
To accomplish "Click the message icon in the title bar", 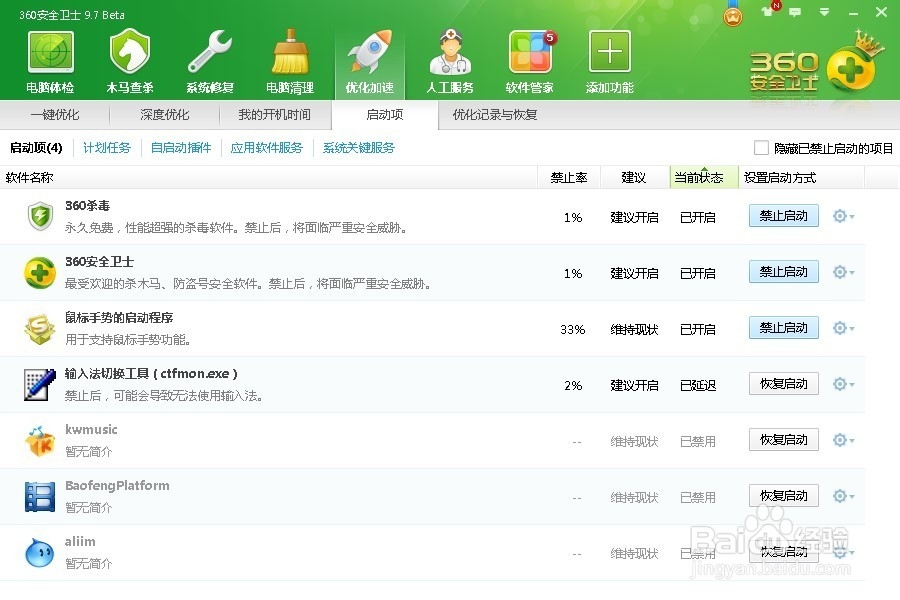I will click(794, 11).
